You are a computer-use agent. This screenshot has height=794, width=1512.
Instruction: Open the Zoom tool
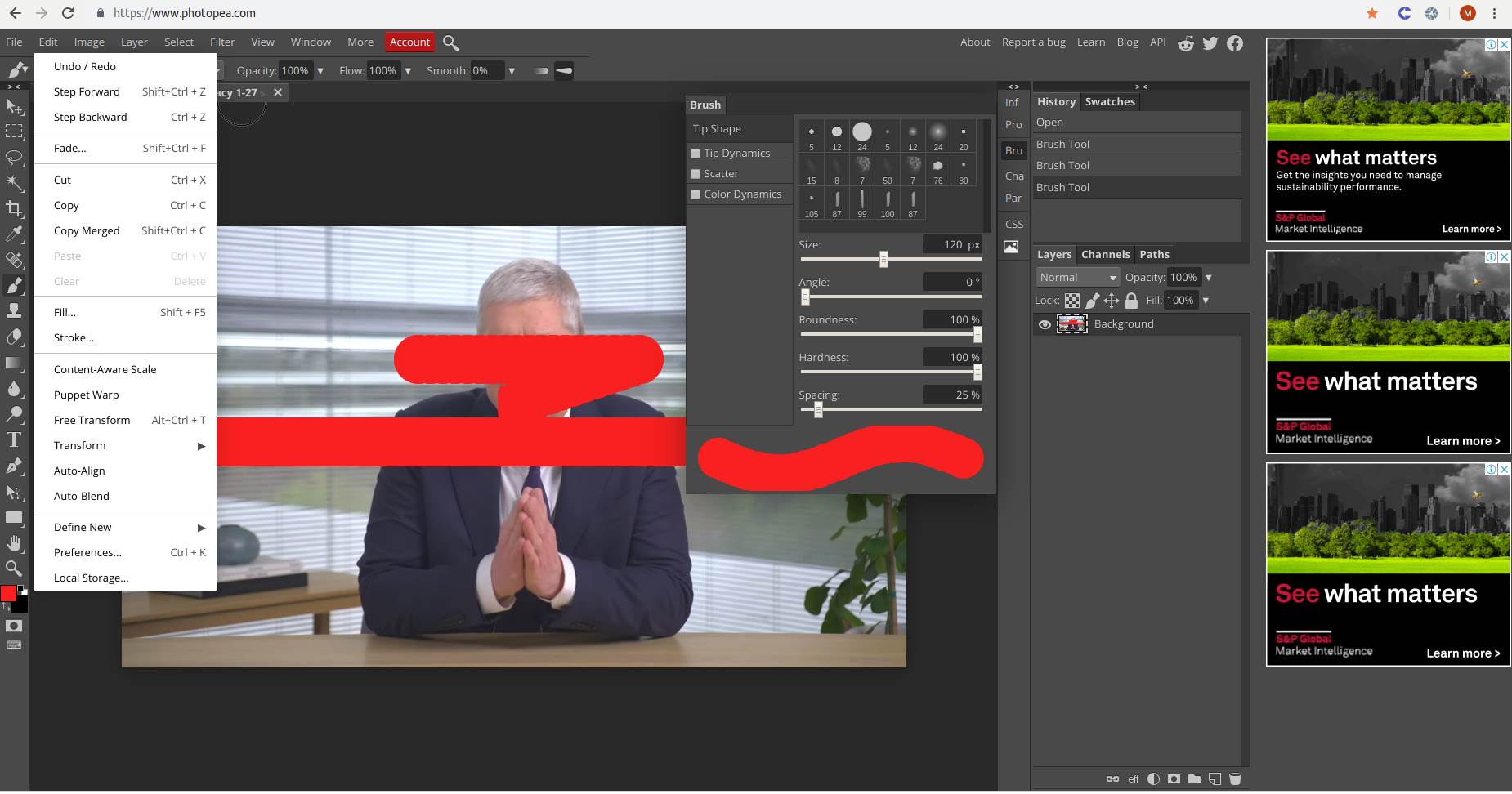[13, 568]
